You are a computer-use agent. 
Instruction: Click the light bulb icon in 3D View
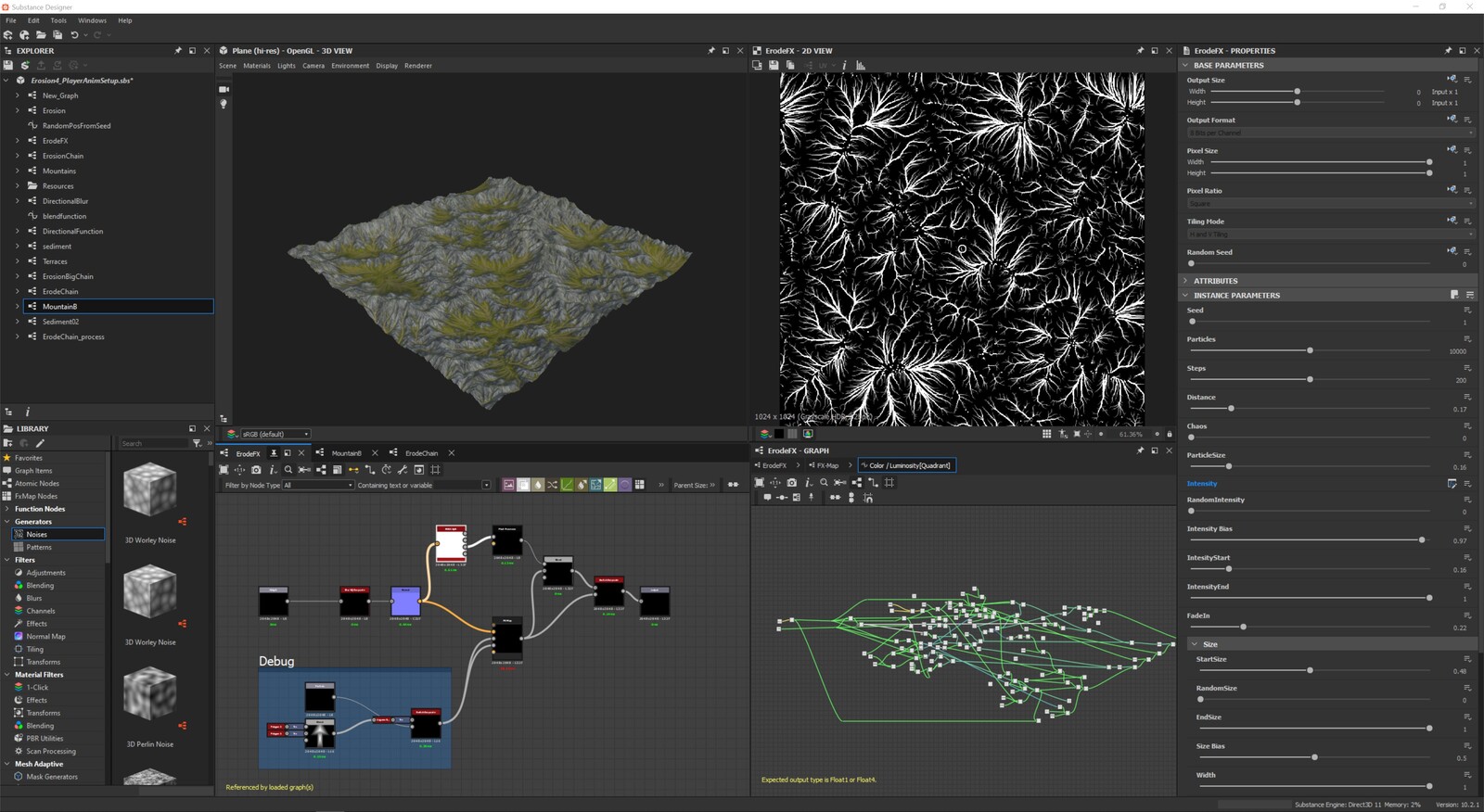[224, 105]
